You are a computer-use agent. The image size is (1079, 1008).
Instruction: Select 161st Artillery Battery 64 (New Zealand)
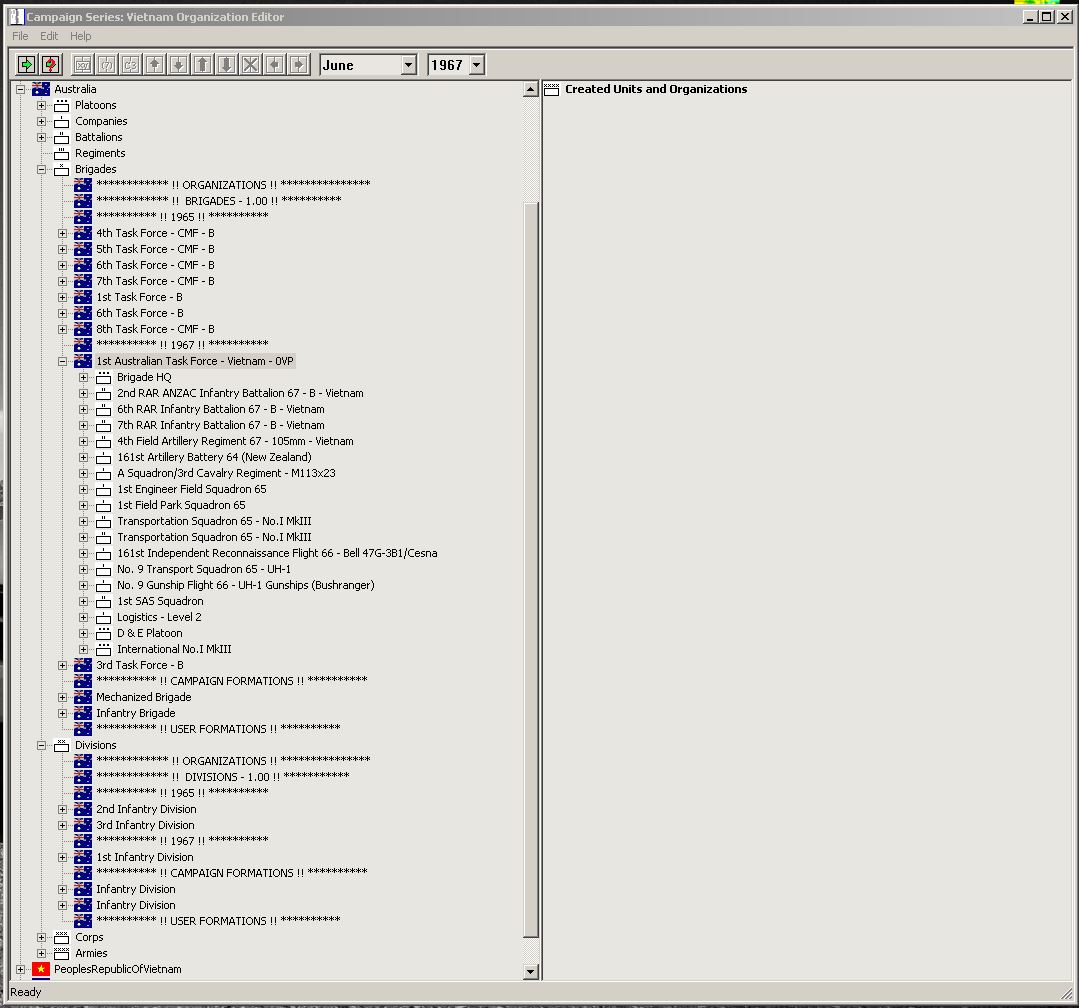tap(214, 457)
